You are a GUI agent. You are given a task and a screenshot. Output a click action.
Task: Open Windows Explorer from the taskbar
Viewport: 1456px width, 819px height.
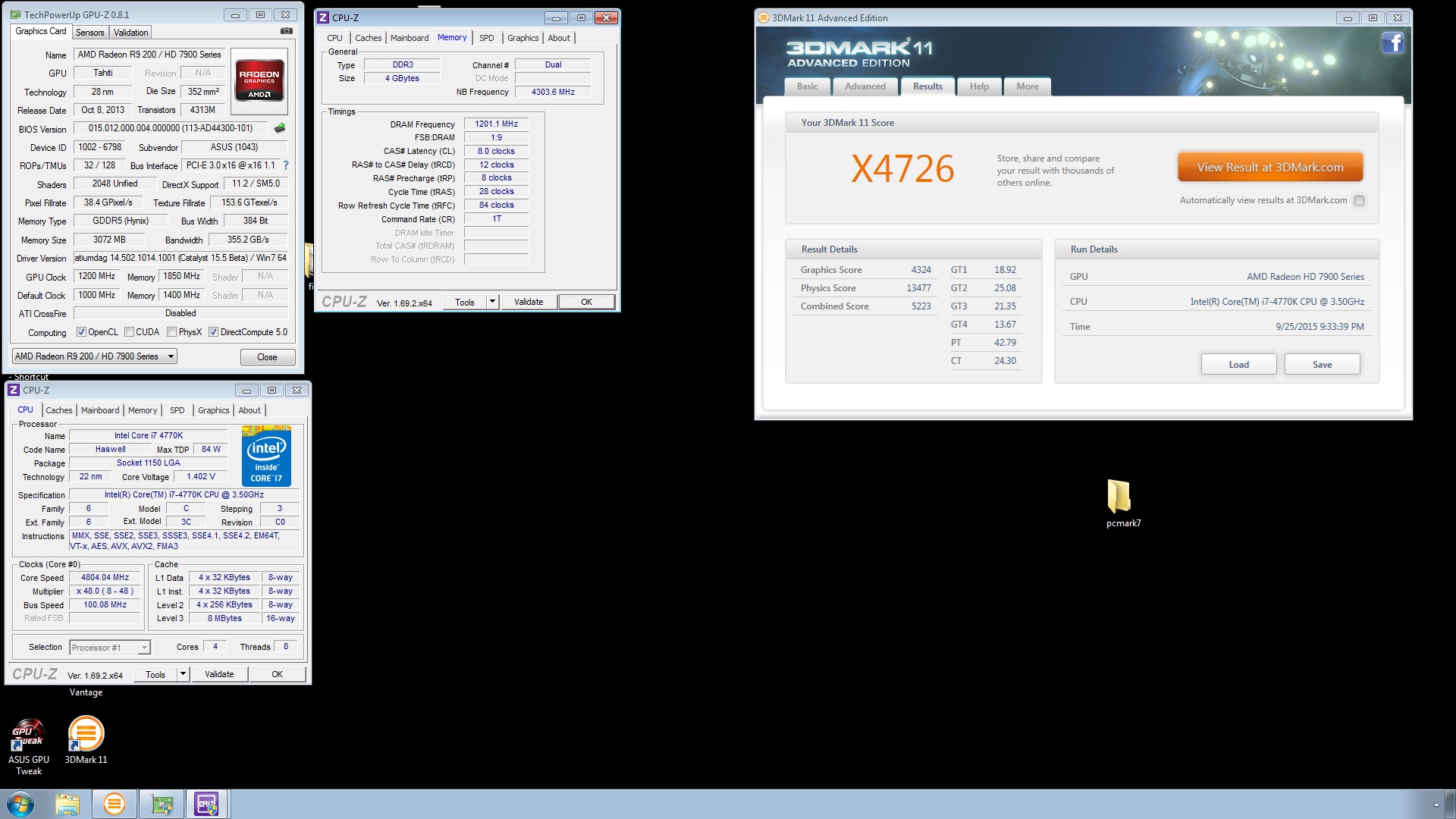click(67, 804)
